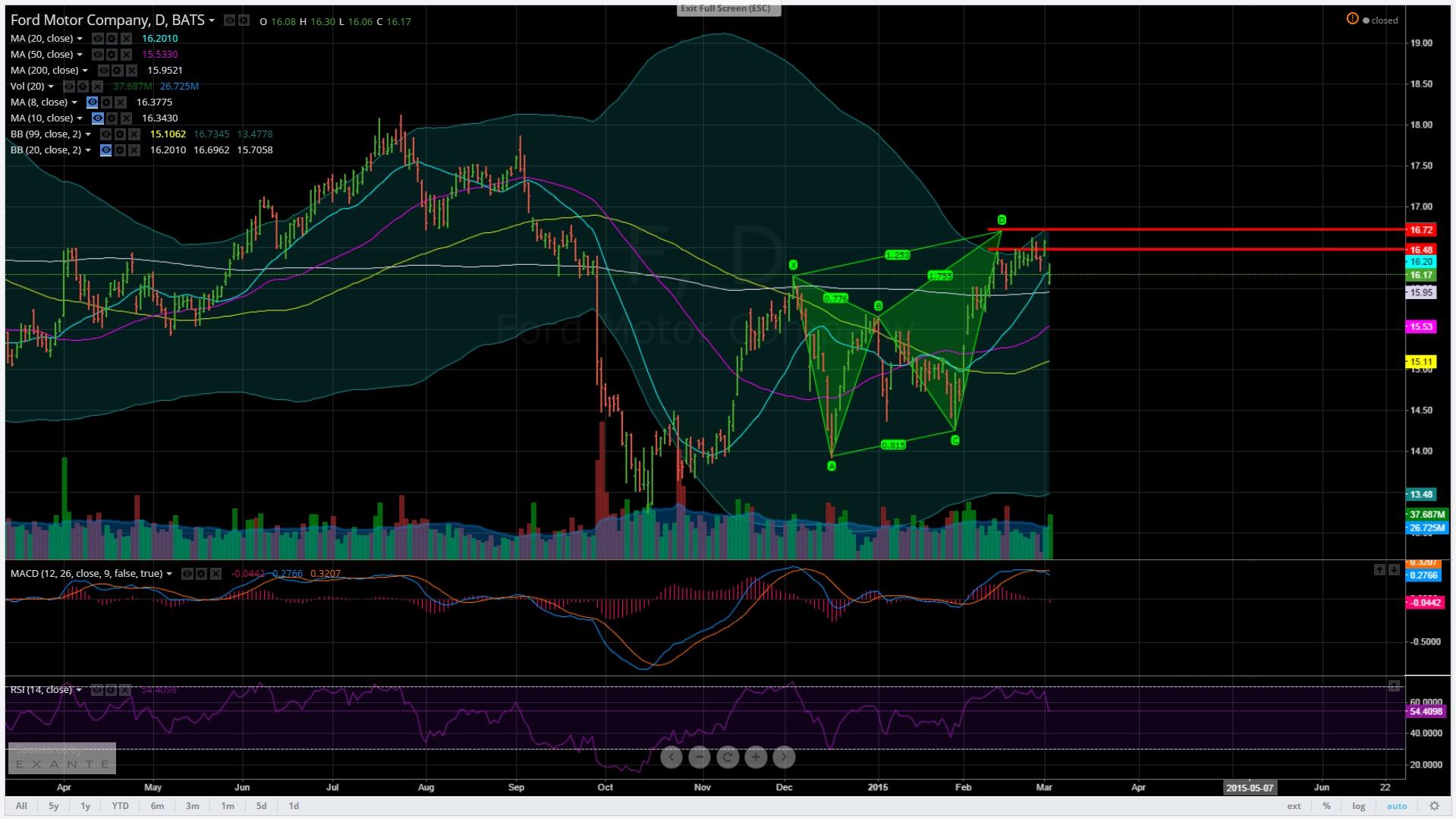The width and height of the screenshot is (1456, 819).
Task: Click Exit Full Screen (ESC) button
Action: tap(729, 8)
